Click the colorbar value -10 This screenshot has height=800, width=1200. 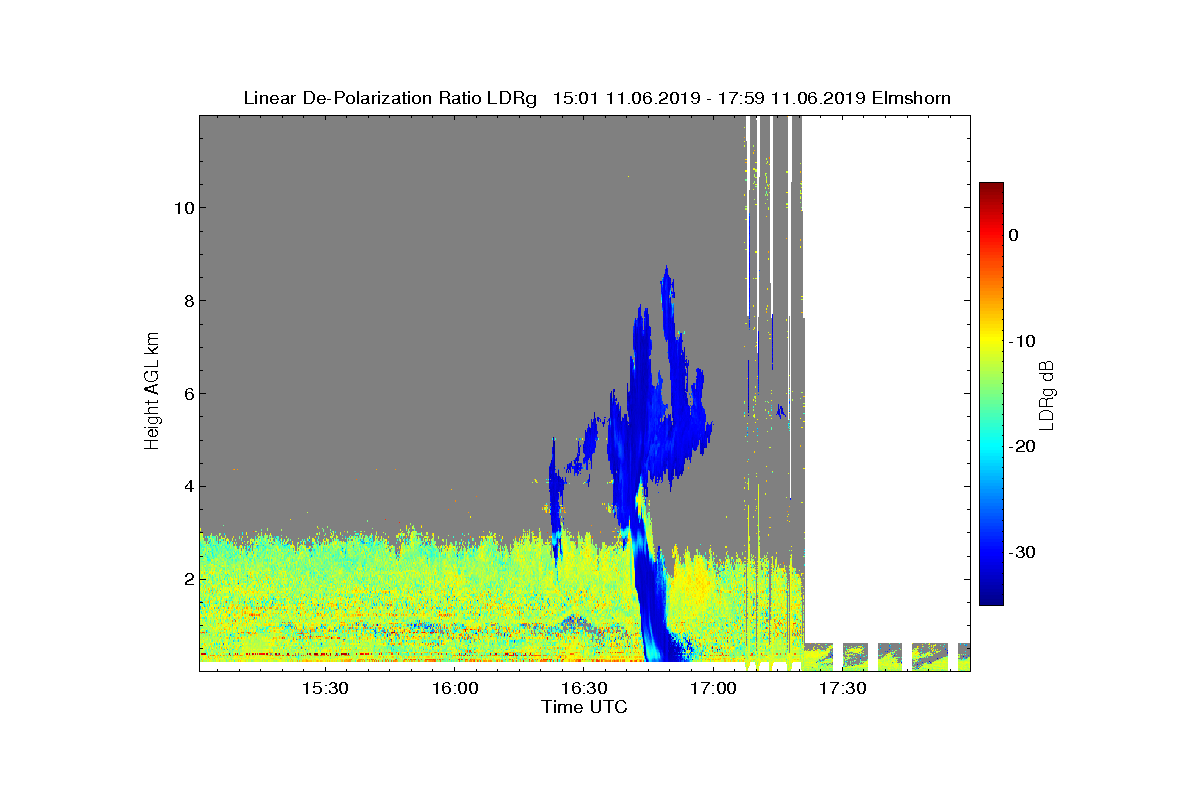1021,341
